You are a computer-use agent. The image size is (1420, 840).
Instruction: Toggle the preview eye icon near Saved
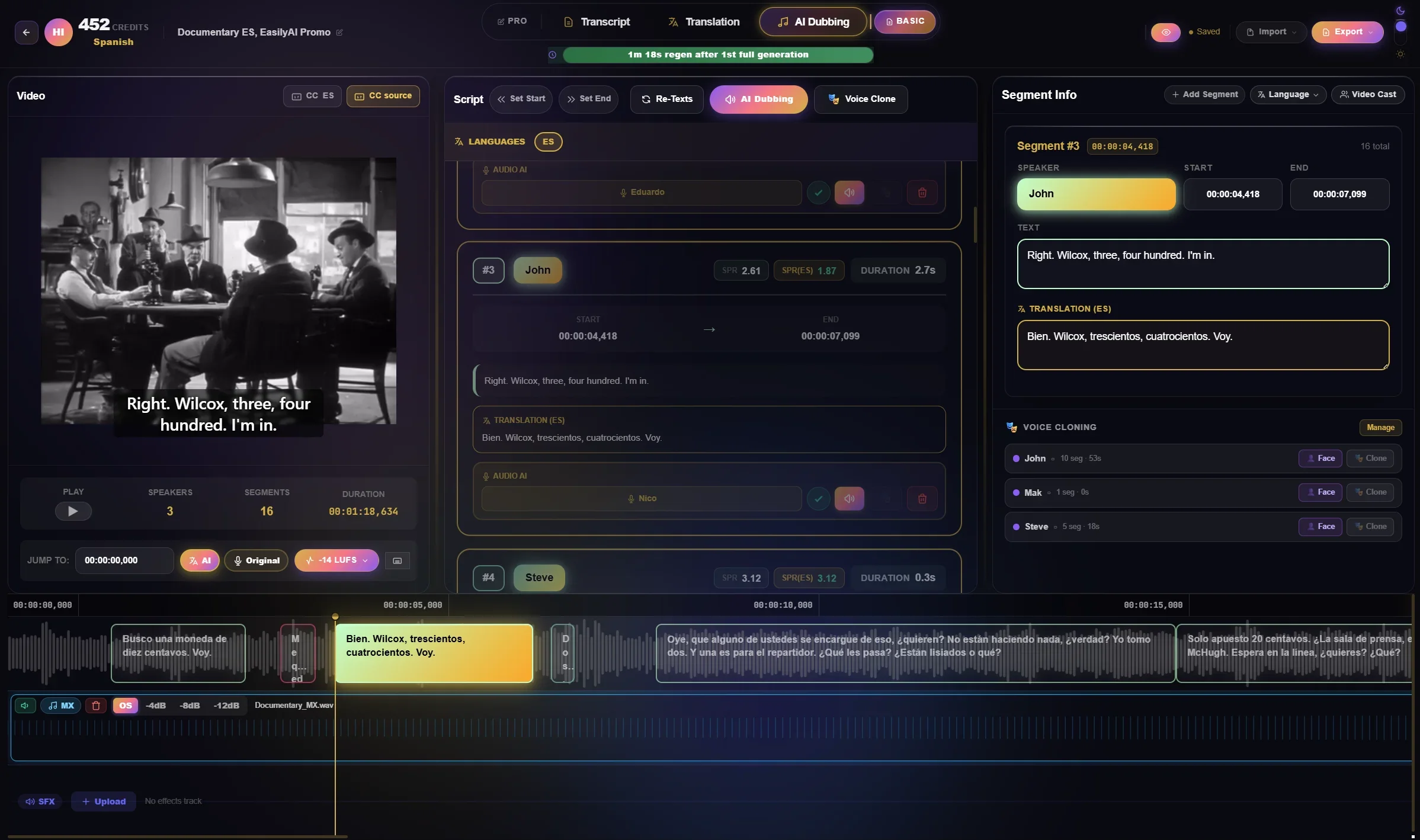pyautogui.click(x=1165, y=32)
